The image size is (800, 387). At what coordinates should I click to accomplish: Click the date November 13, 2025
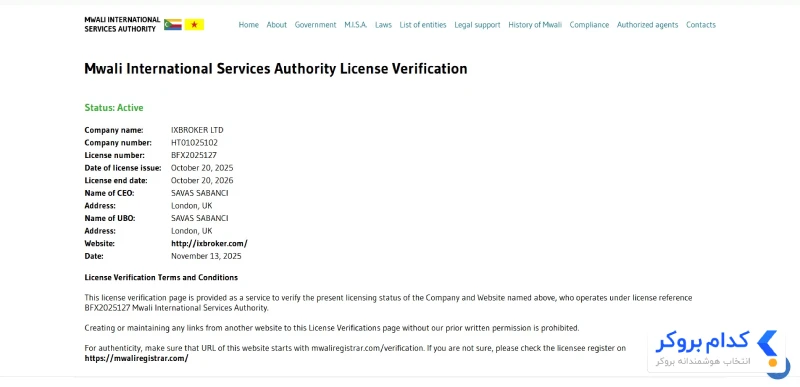coord(206,256)
